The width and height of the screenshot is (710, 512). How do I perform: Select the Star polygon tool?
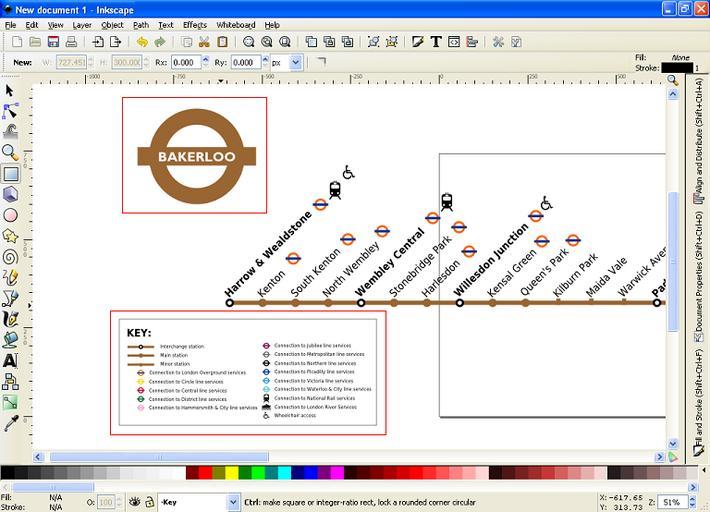10,236
